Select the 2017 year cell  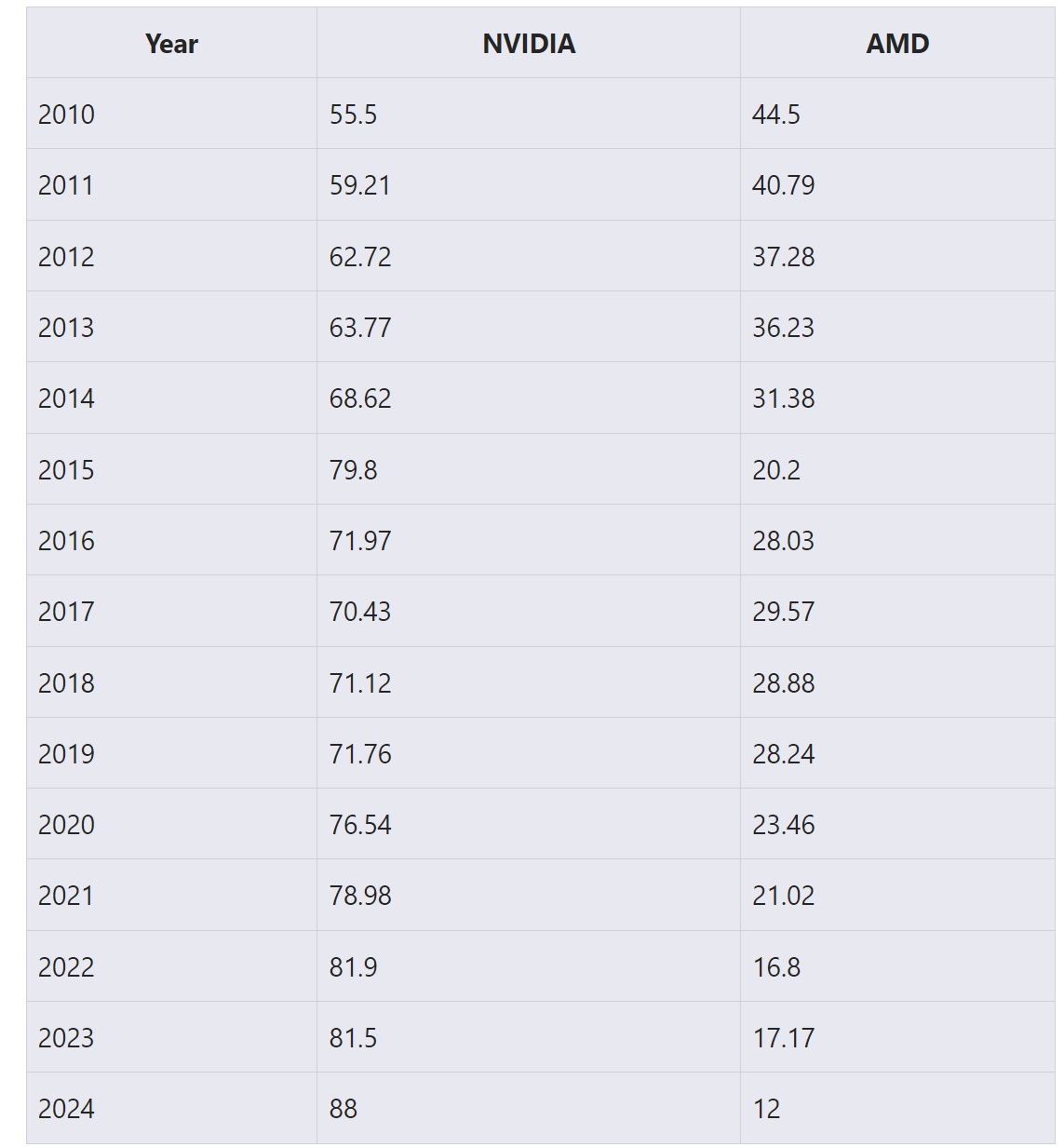point(66,612)
